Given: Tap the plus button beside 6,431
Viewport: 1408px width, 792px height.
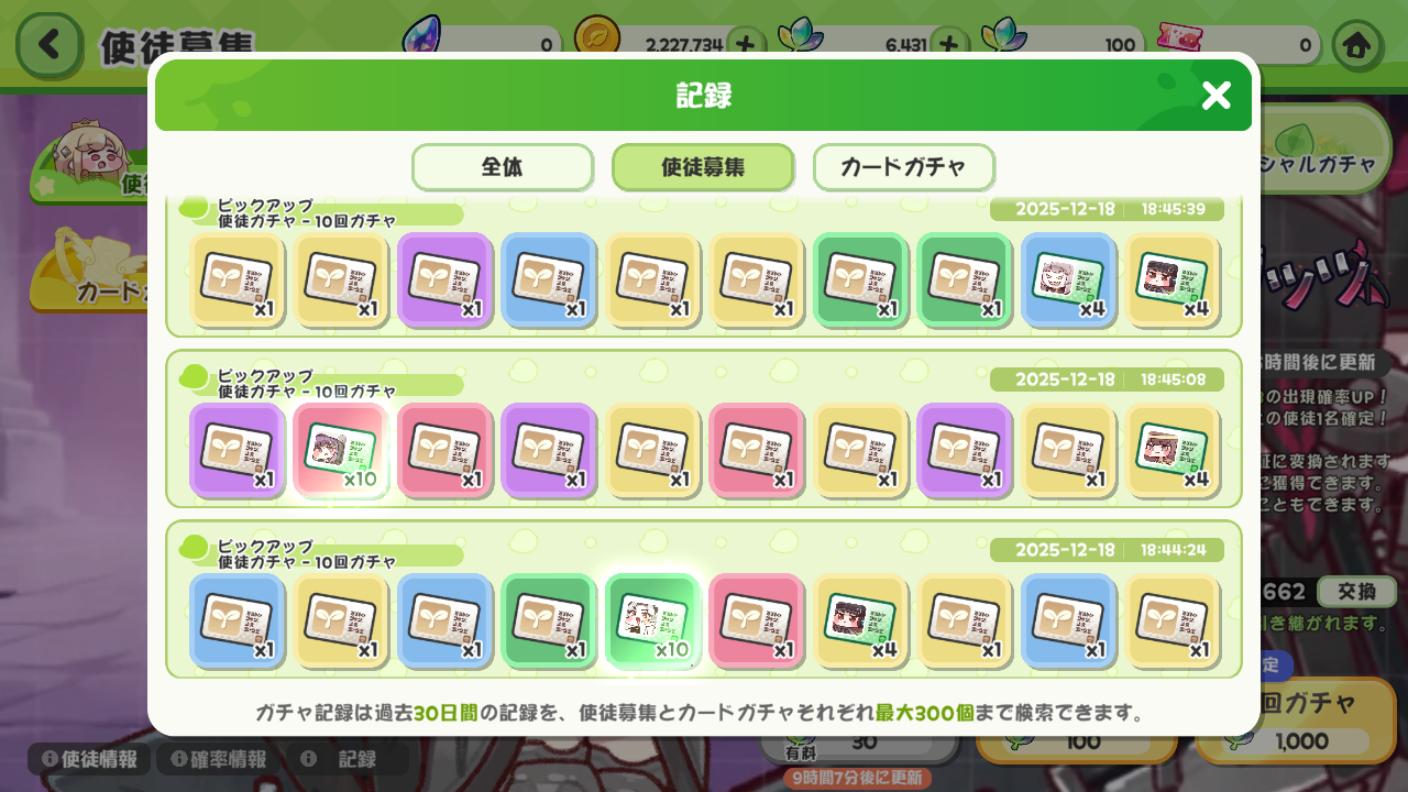Looking at the screenshot, I should tap(950, 44).
